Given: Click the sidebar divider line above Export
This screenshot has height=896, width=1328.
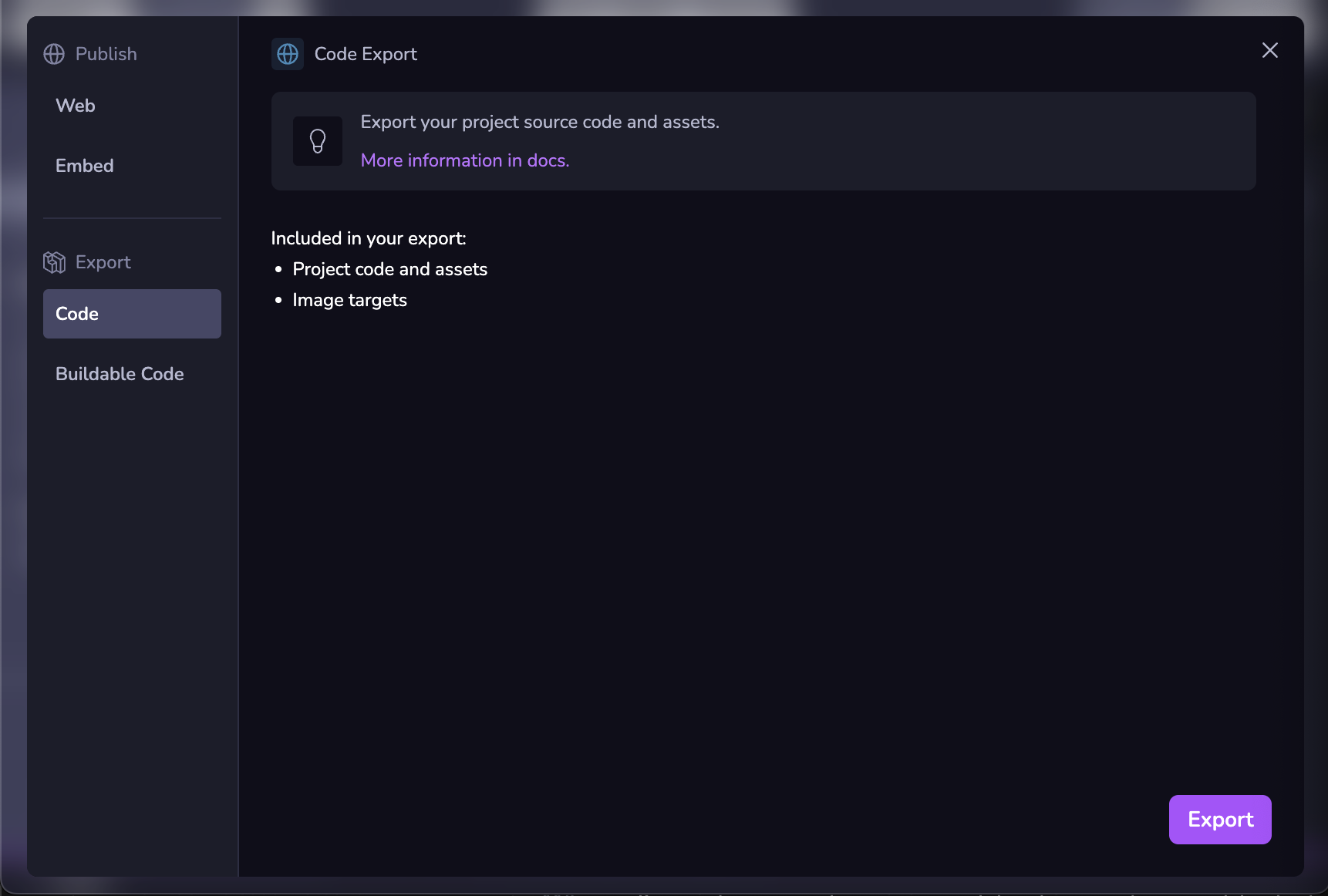Looking at the screenshot, I should 132,218.
